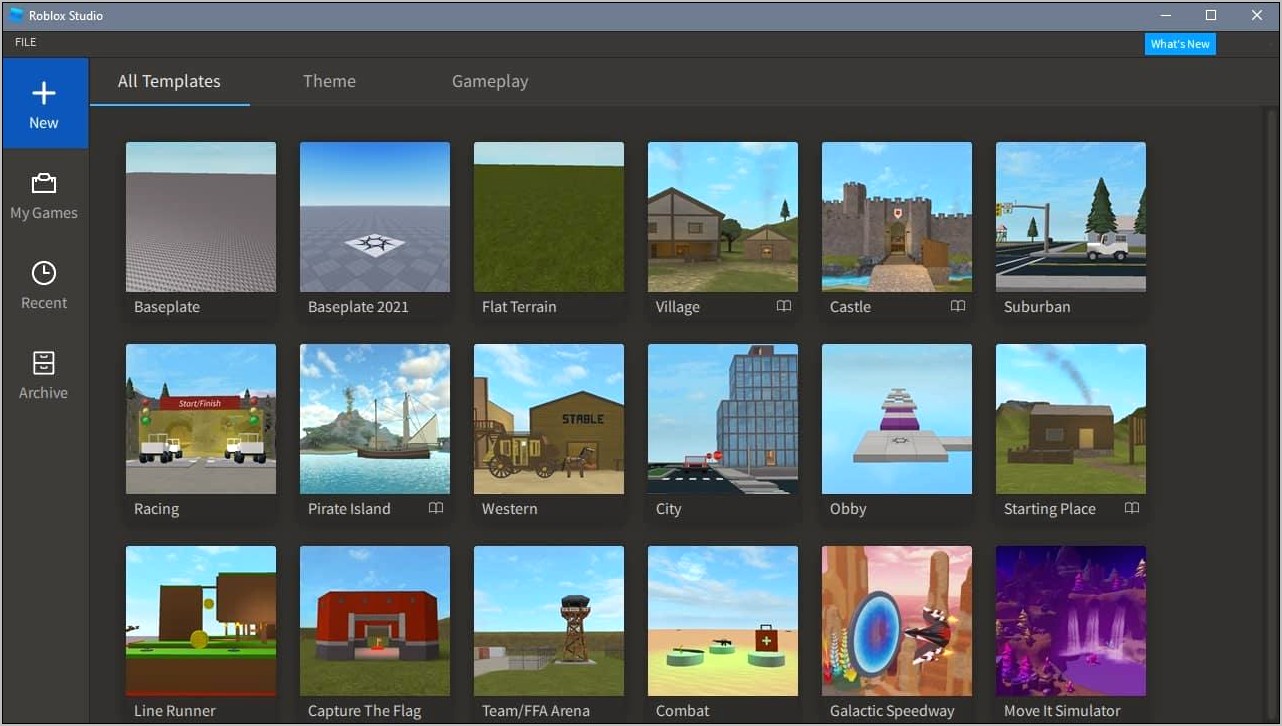The image size is (1282, 726).
Task: Select the Line Runner template thumbnail
Action: click(201, 621)
